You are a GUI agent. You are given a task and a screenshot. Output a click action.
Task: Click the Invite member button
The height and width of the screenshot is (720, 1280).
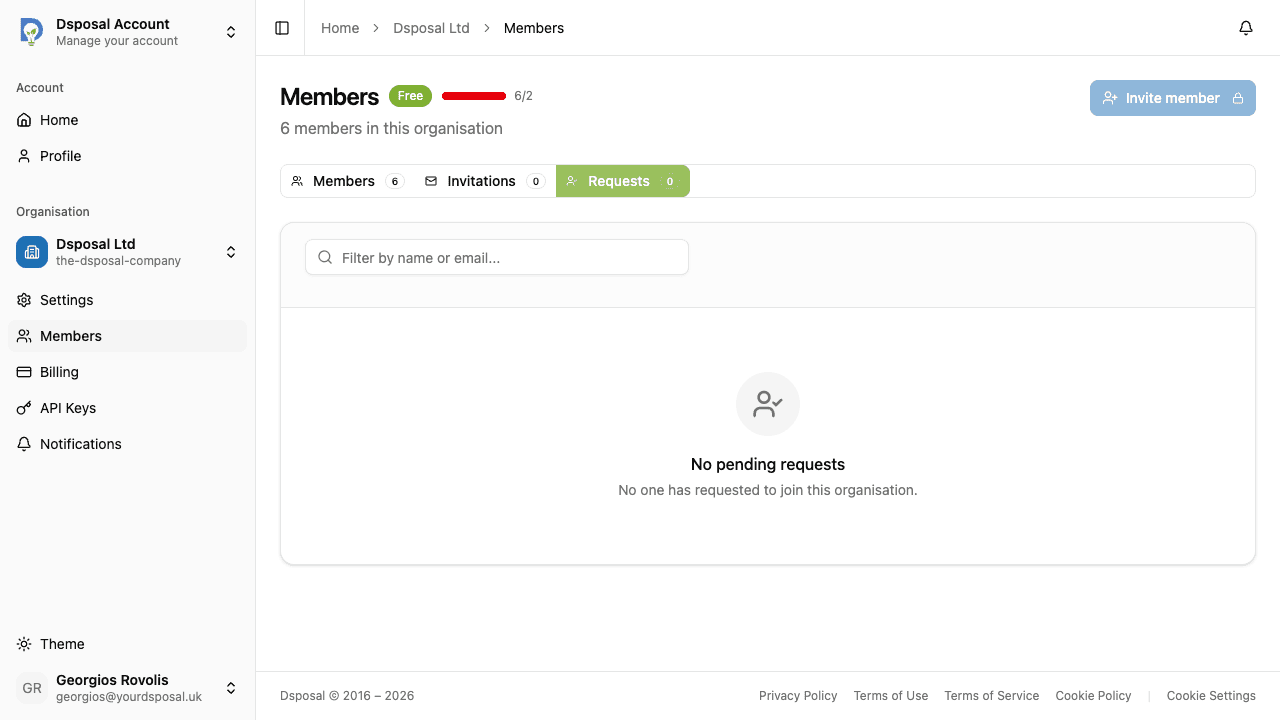tap(1172, 98)
